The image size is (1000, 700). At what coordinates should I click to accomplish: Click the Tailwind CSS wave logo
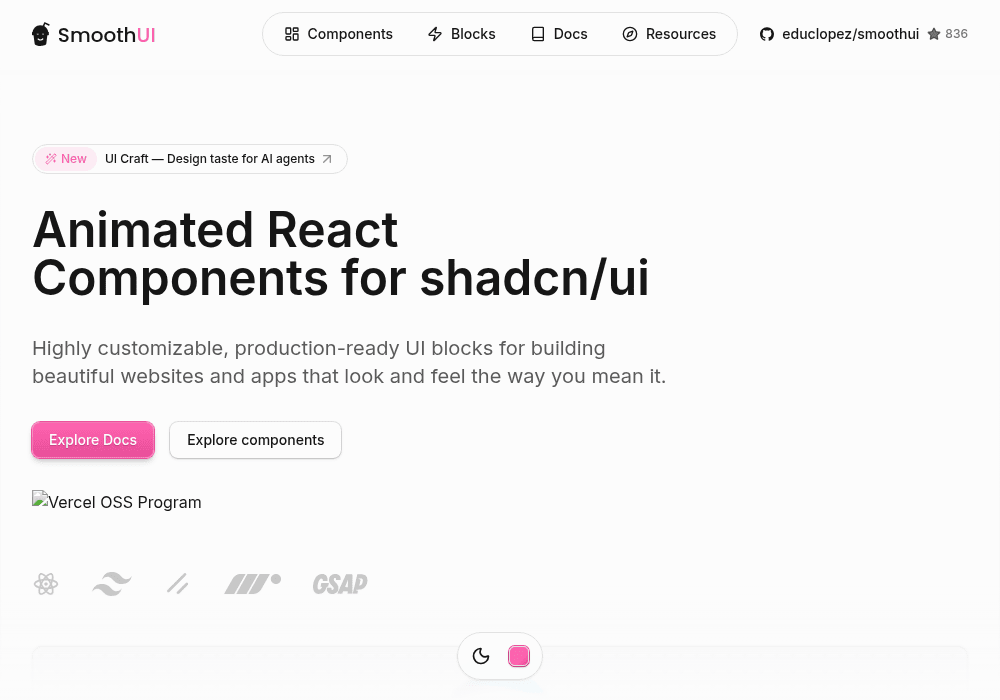(x=112, y=584)
